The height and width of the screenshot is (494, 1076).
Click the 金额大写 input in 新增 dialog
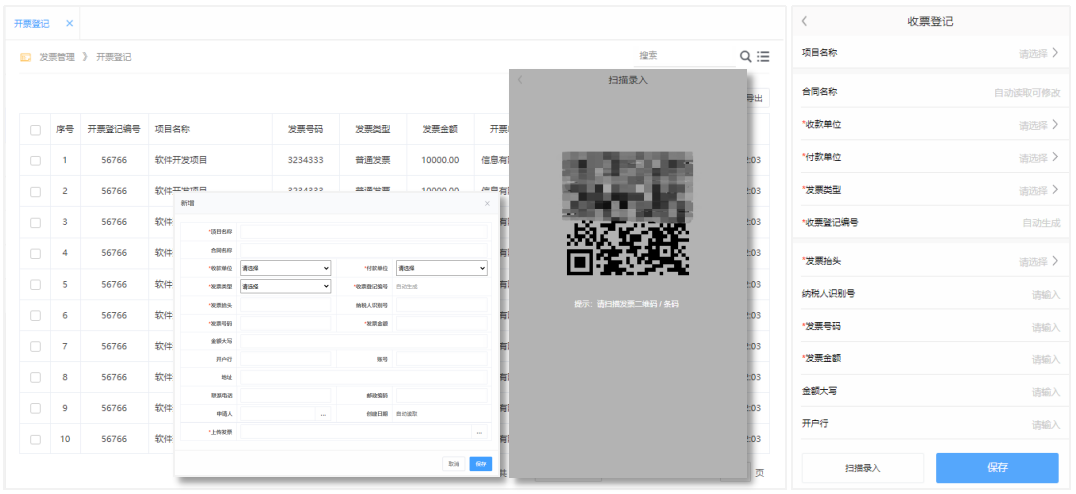(364, 341)
